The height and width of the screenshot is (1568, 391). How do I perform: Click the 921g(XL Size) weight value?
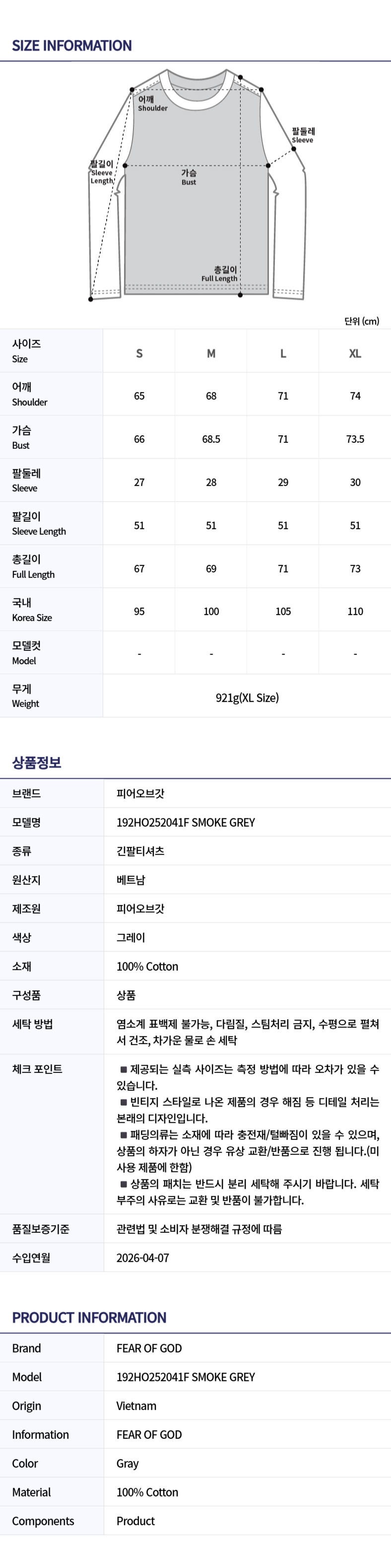coord(247,698)
